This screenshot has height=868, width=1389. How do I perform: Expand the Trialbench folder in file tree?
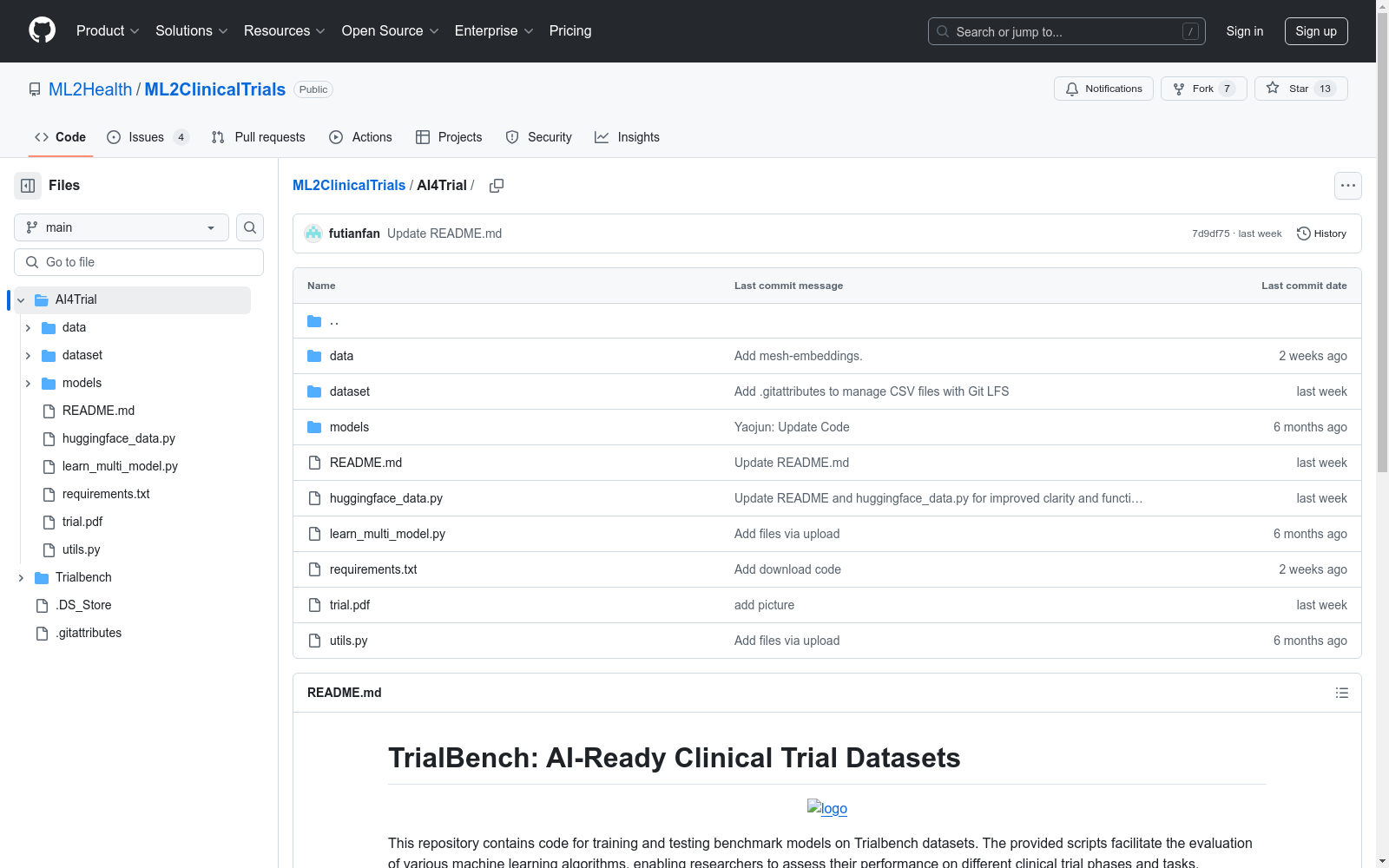21,578
